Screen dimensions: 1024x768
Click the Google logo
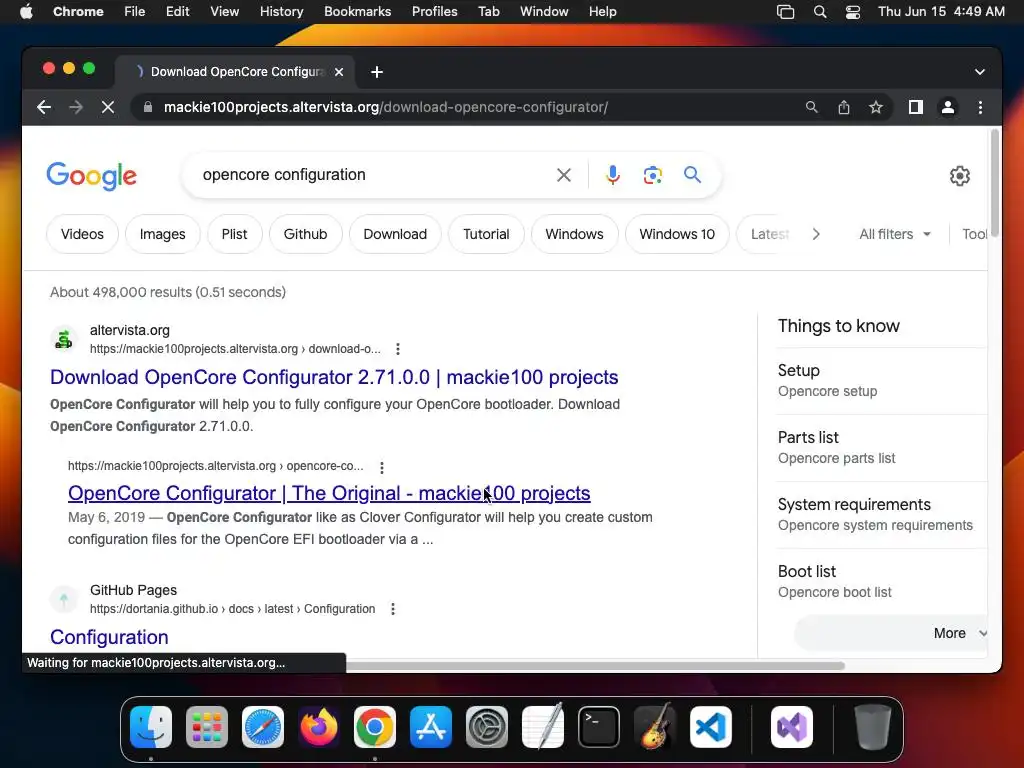[91, 176]
